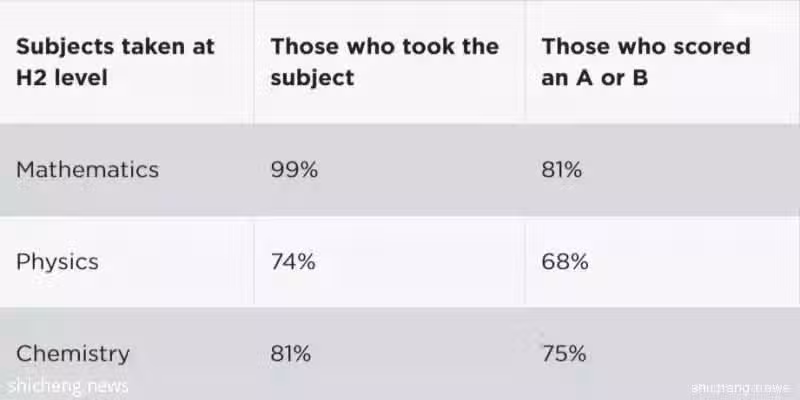Click the 81% score cell for Mathematics
This screenshot has height=400, width=800.
562,169
